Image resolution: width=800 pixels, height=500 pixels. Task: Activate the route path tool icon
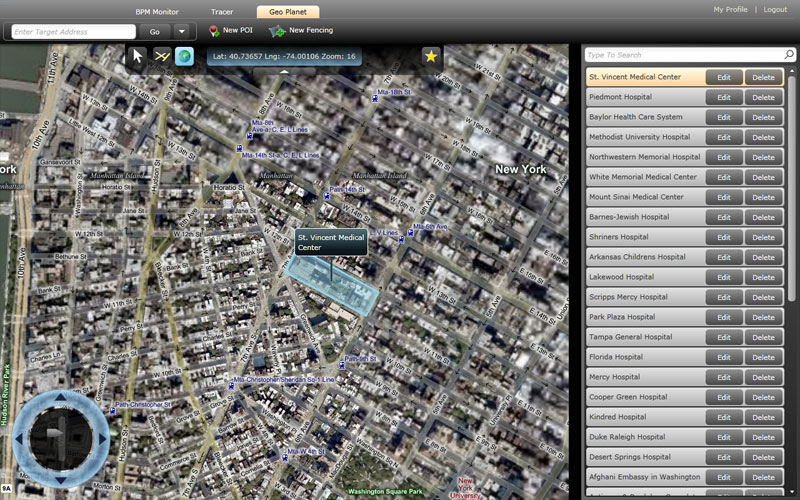[162, 57]
